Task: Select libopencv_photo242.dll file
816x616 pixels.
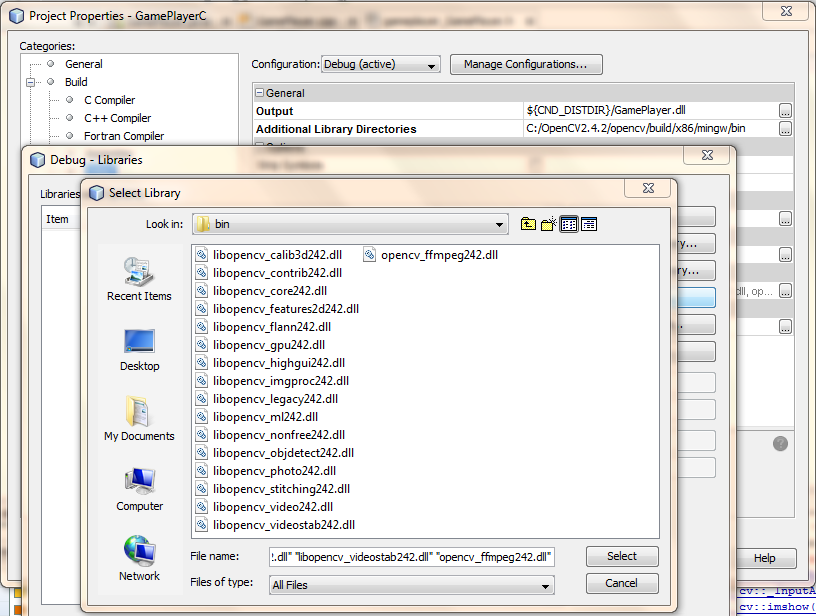Action: point(274,471)
